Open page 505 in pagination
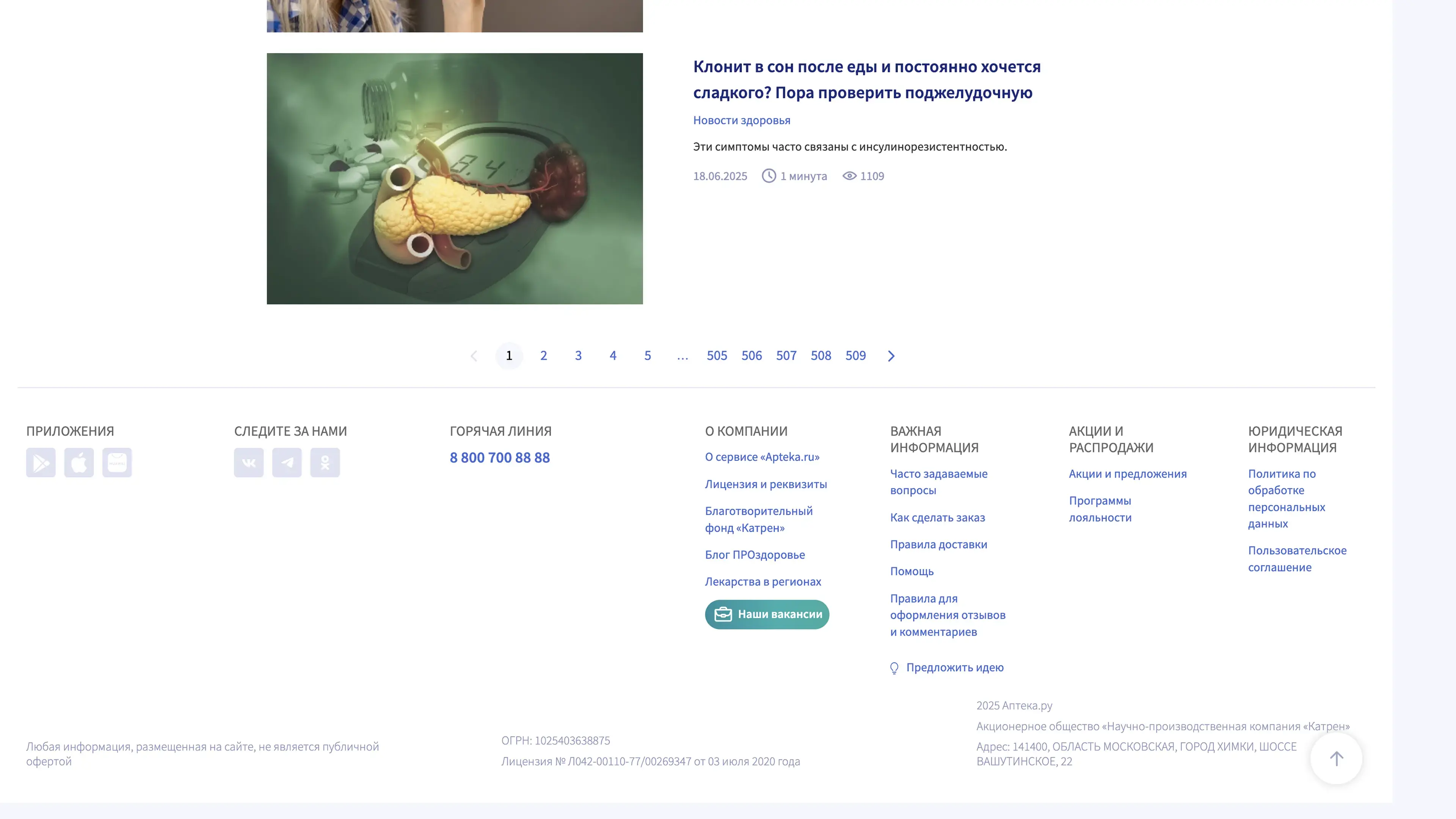The height and width of the screenshot is (819, 1456). (x=717, y=356)
